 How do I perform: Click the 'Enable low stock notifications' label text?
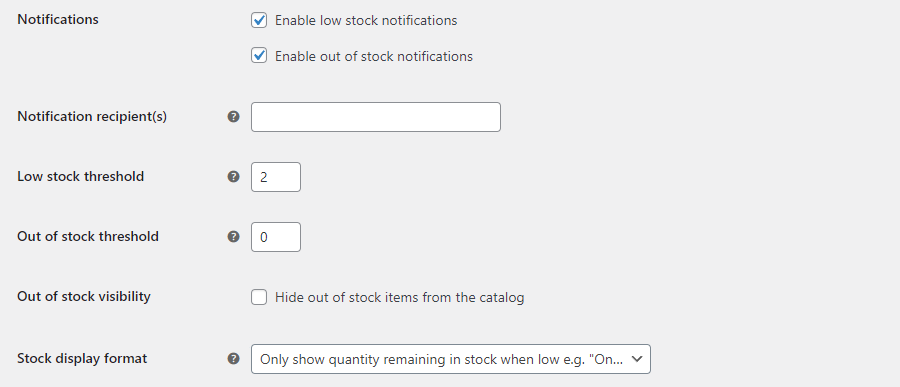366,21
